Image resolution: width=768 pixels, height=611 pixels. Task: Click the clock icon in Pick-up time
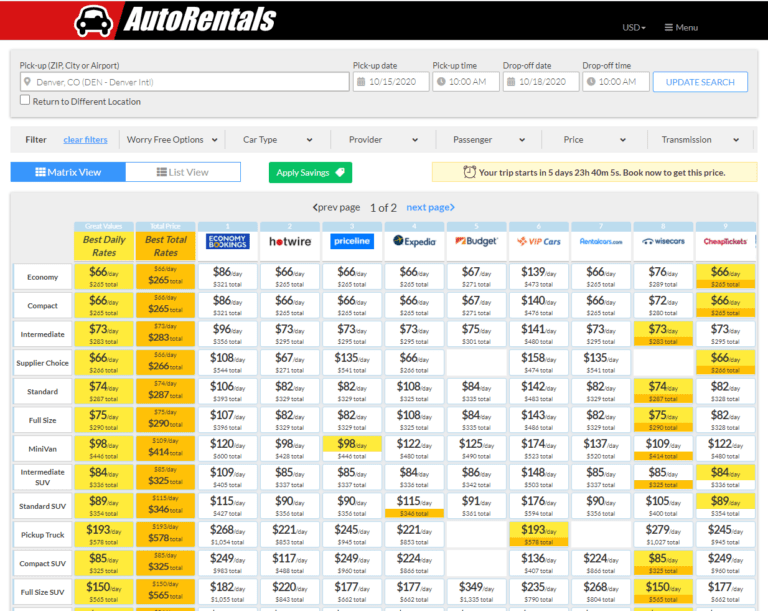click(x=441, y=82)
